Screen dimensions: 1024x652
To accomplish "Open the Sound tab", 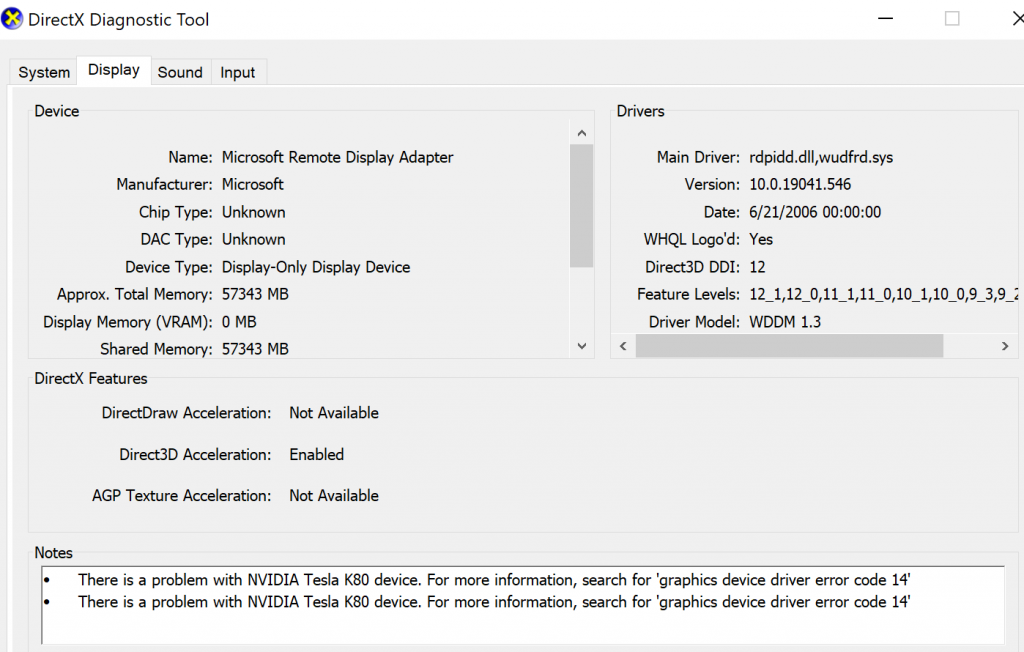I will pos(180,72).
